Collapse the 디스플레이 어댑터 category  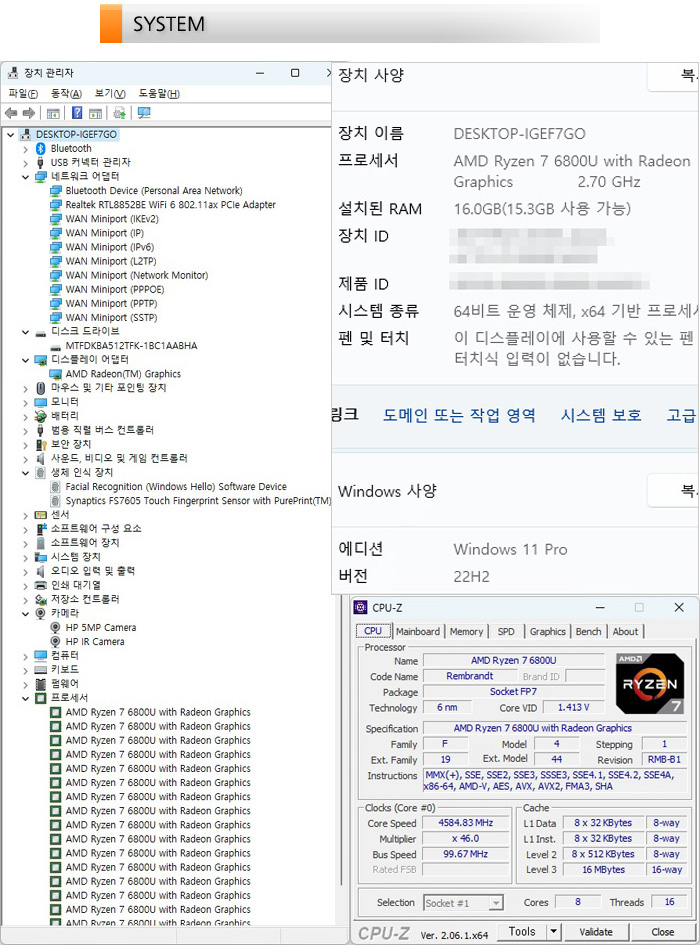pos(25,360)
